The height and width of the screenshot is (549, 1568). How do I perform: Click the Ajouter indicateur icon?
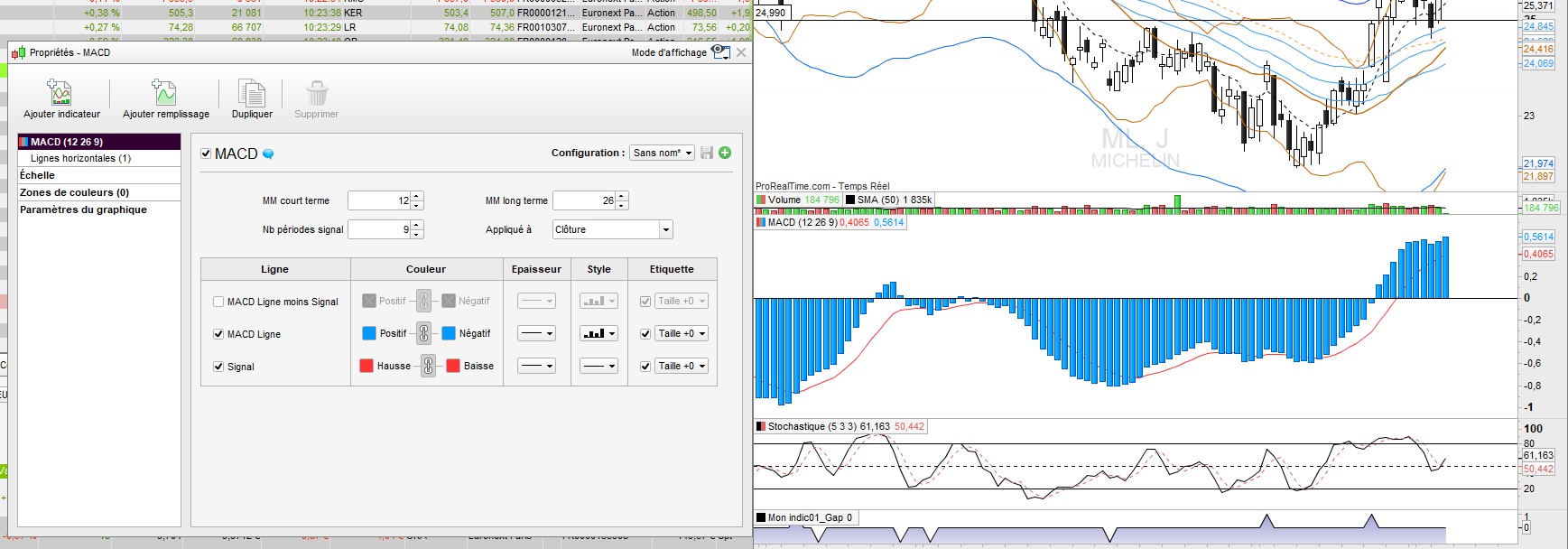point(60,93)
